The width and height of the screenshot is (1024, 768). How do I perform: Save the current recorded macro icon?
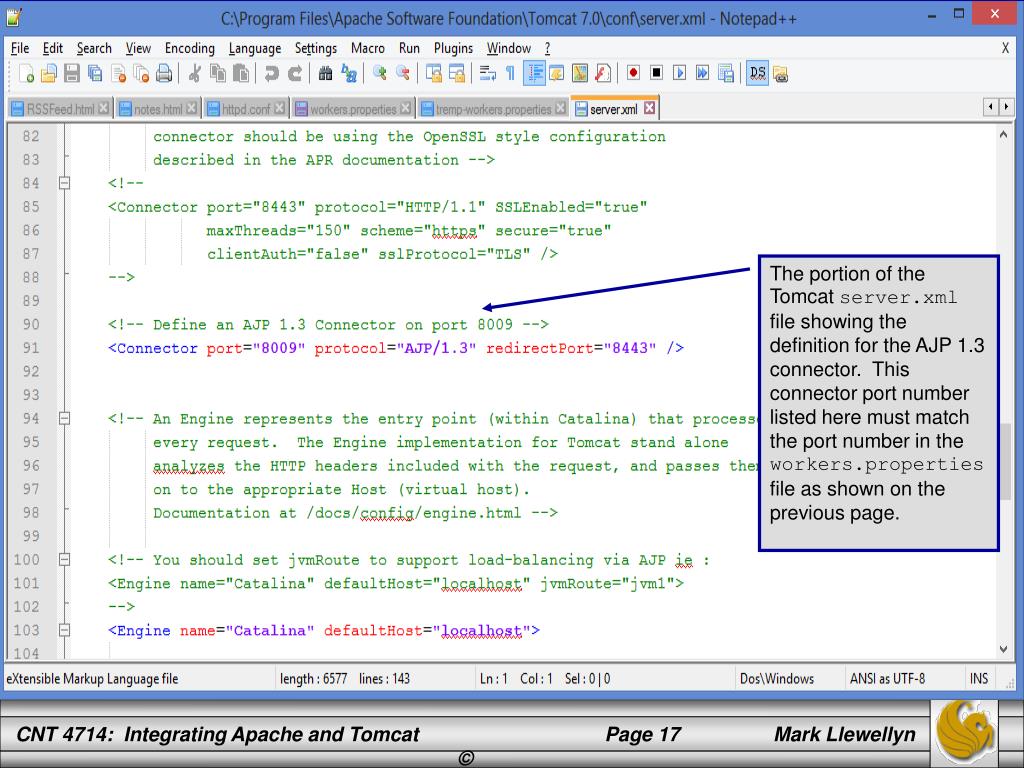(726, 73)
